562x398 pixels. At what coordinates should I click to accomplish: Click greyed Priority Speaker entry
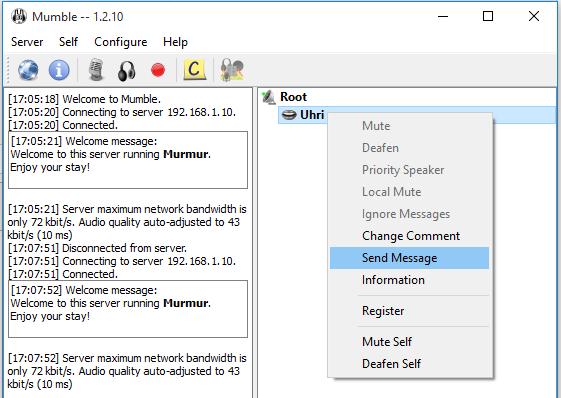point(409,170)
